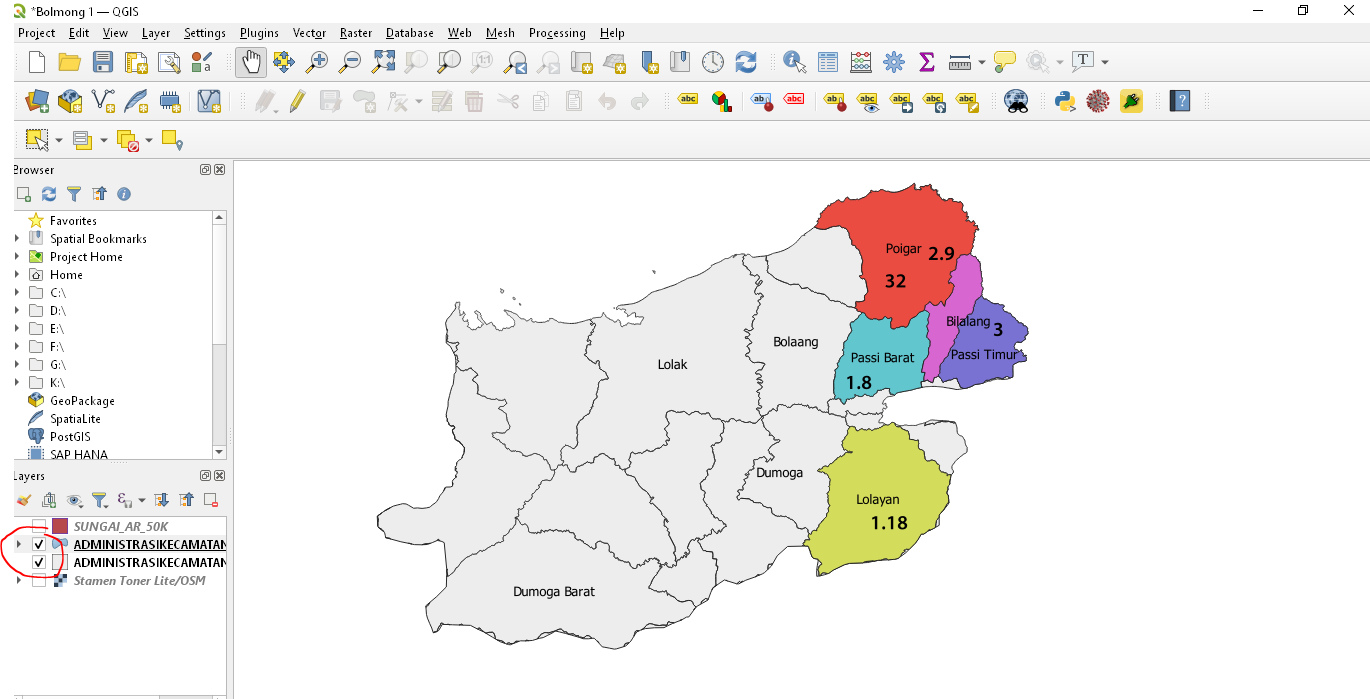Screen dimensions: 1370x699
Task: Open the Processing menu
Action: pyautogui.click(x=557, y=33)
